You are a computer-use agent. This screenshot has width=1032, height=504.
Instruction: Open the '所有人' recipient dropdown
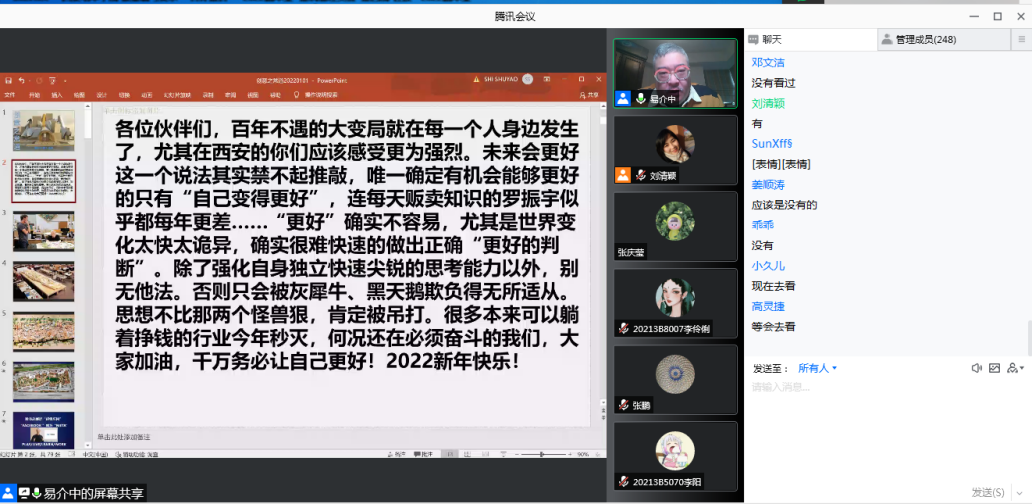point(817,368)
